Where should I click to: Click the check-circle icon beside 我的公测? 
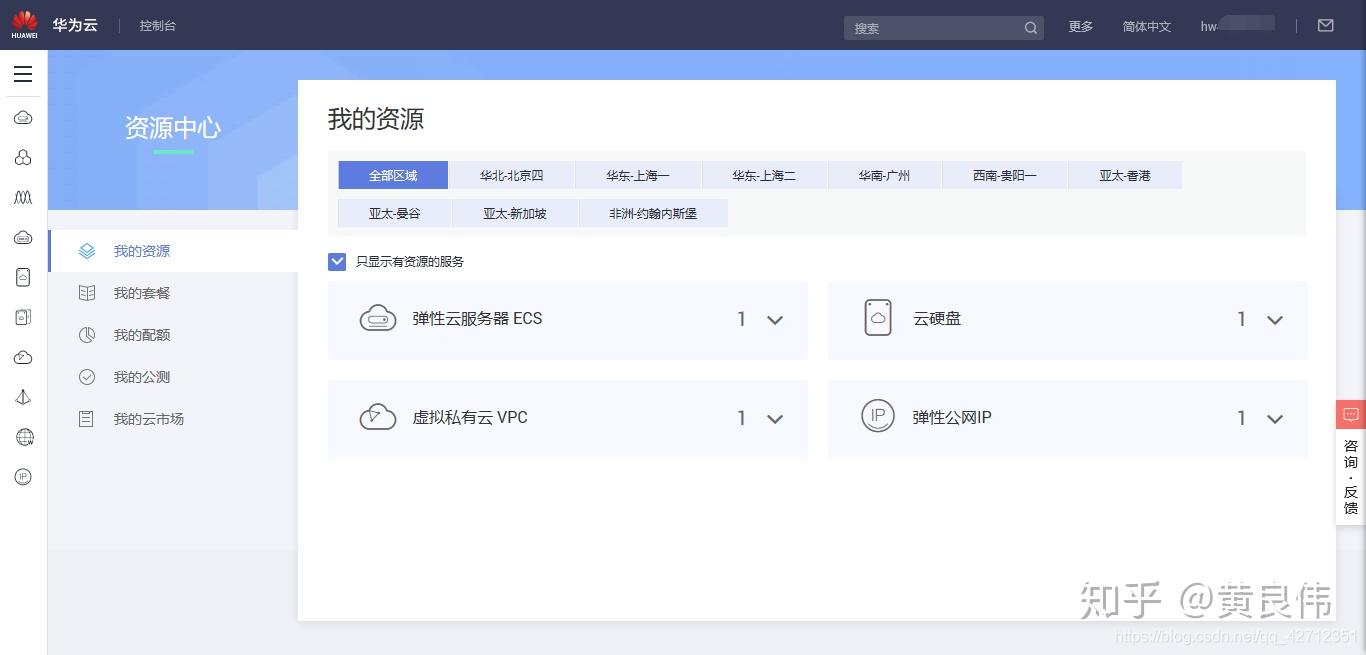tap(87, 377)
